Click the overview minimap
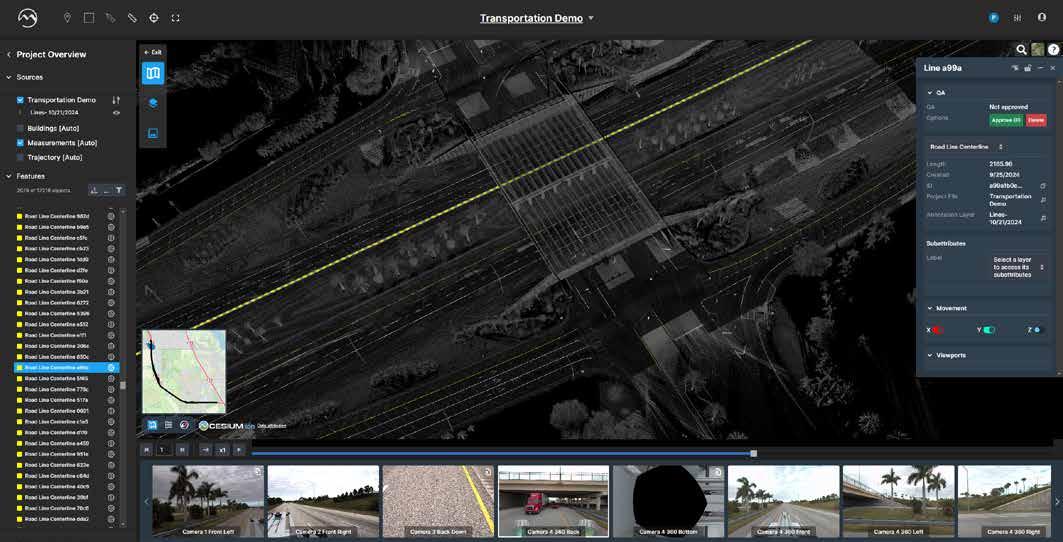The width and height of the screenshot is (1063, 542). pos(184,372)
